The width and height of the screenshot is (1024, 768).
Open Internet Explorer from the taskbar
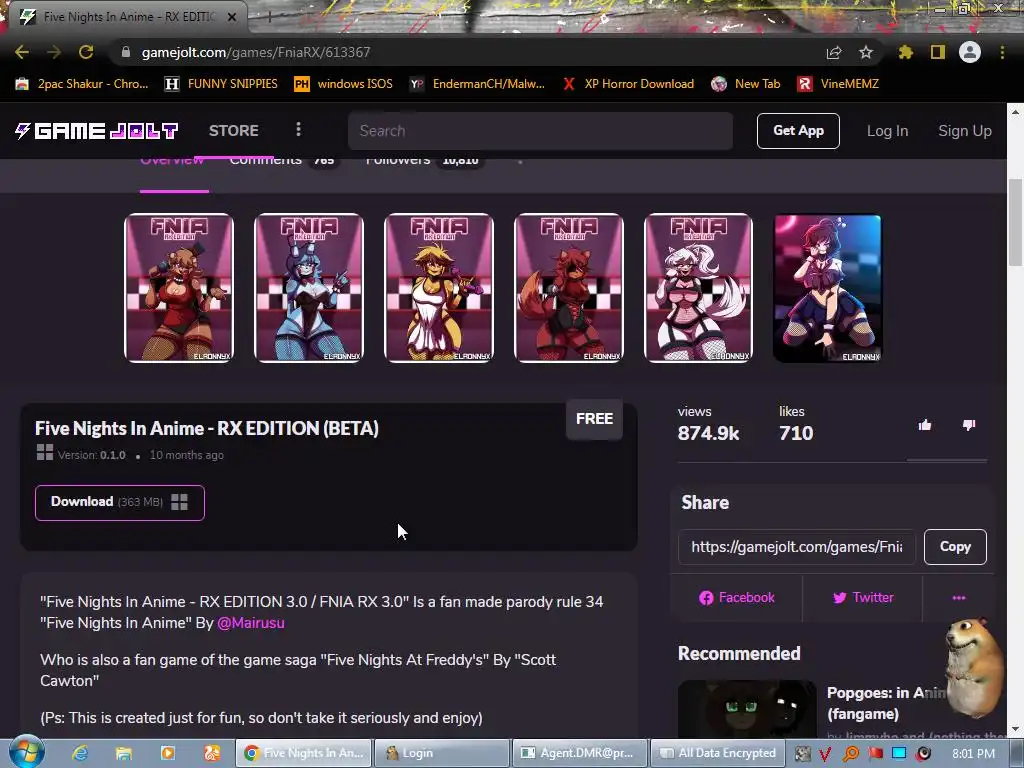pos(80,753)
